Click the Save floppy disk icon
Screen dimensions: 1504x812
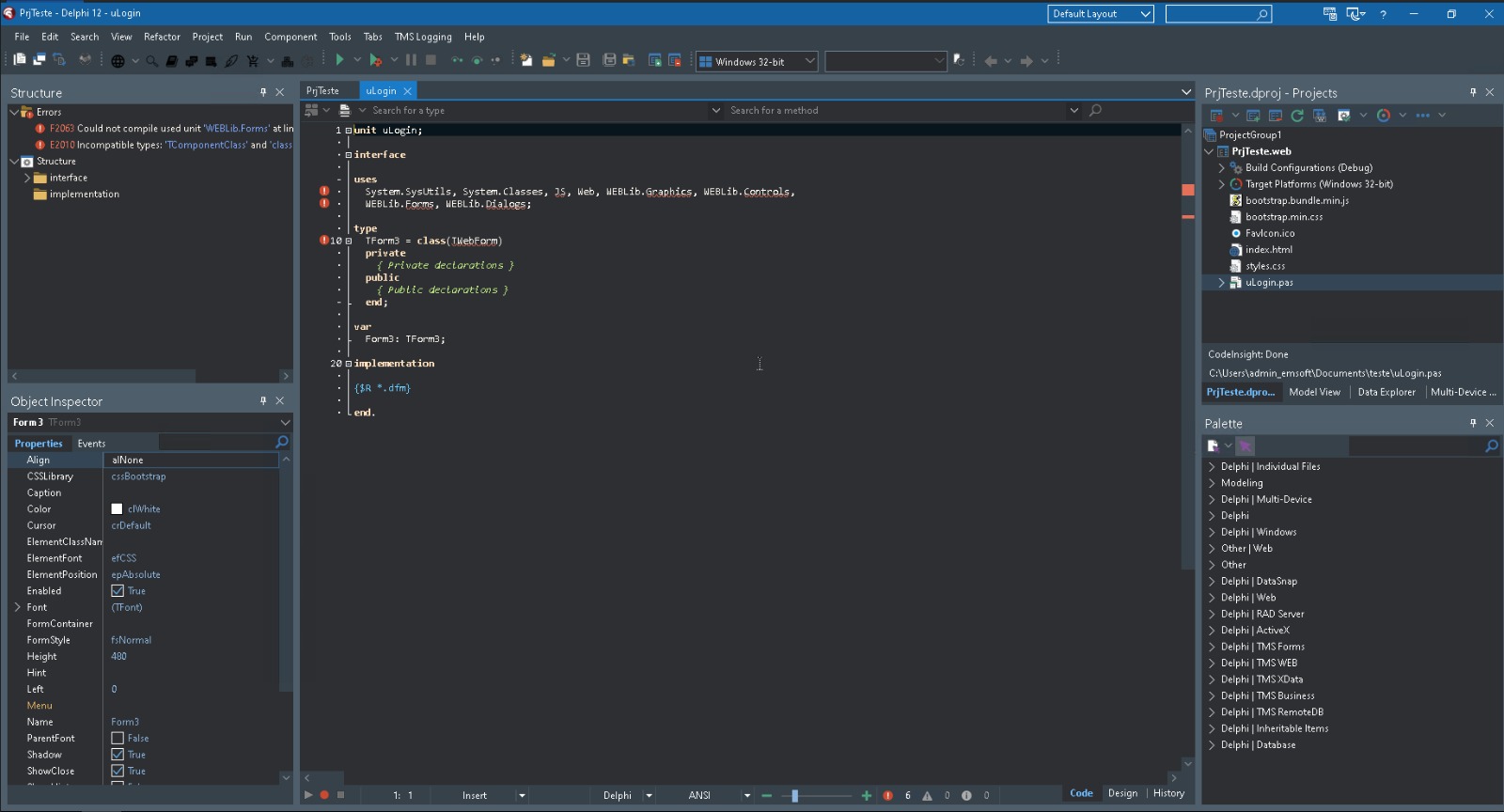coord(583,60)
